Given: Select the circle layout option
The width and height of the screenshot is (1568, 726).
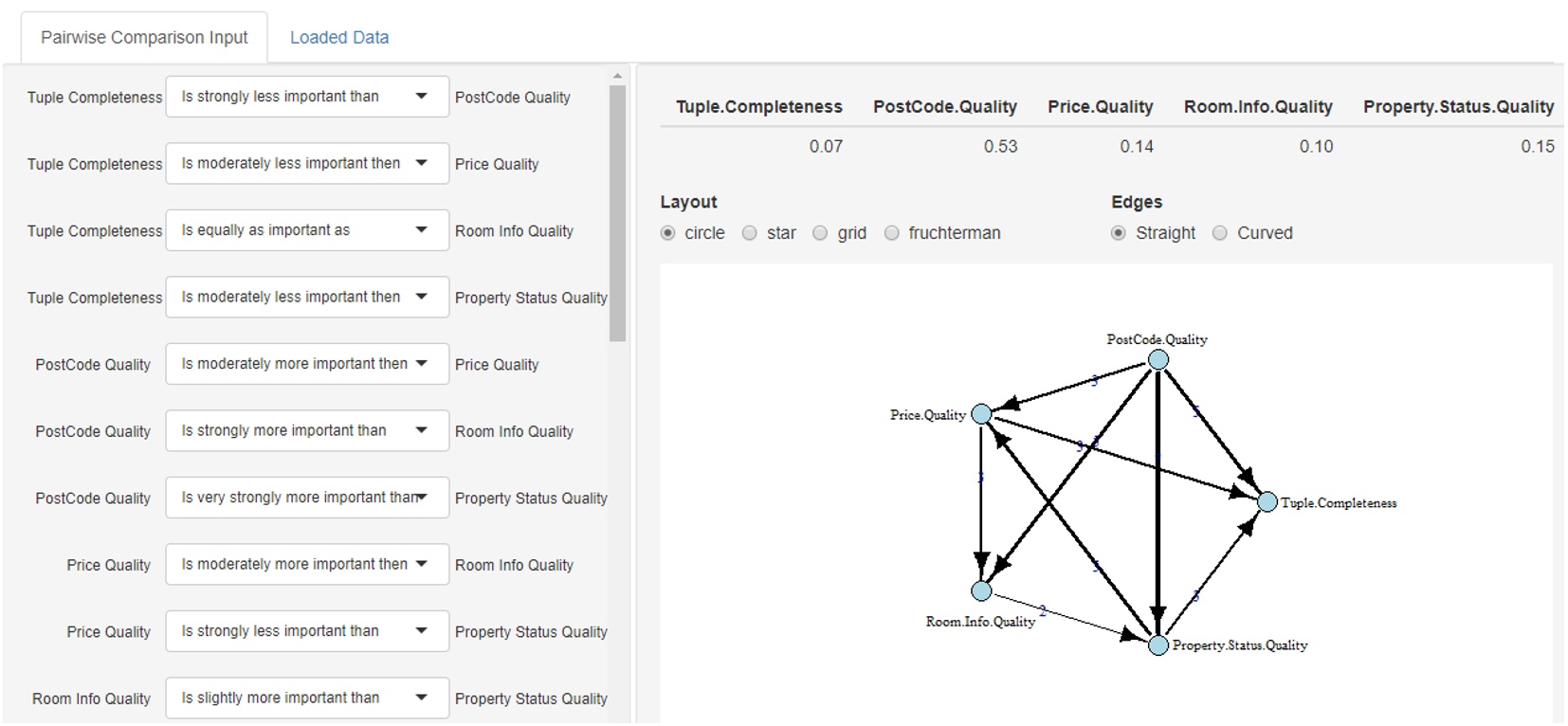Looking at the screenshot, I should click(x=669, y=232).
